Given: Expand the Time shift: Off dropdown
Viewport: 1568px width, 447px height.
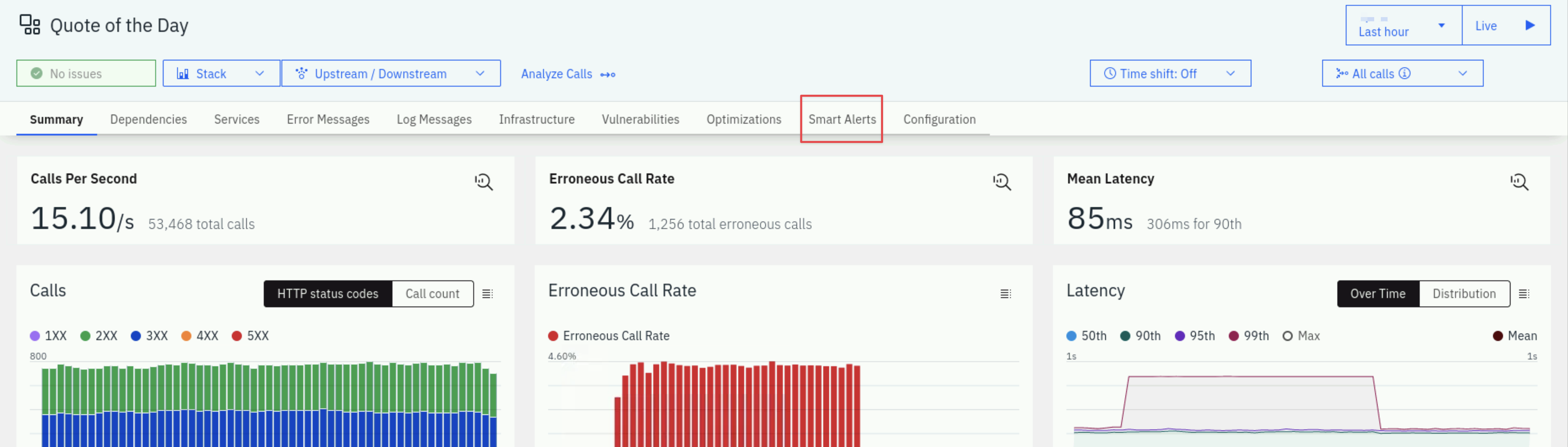Looking at the screenshot, I should [1170, 73].
